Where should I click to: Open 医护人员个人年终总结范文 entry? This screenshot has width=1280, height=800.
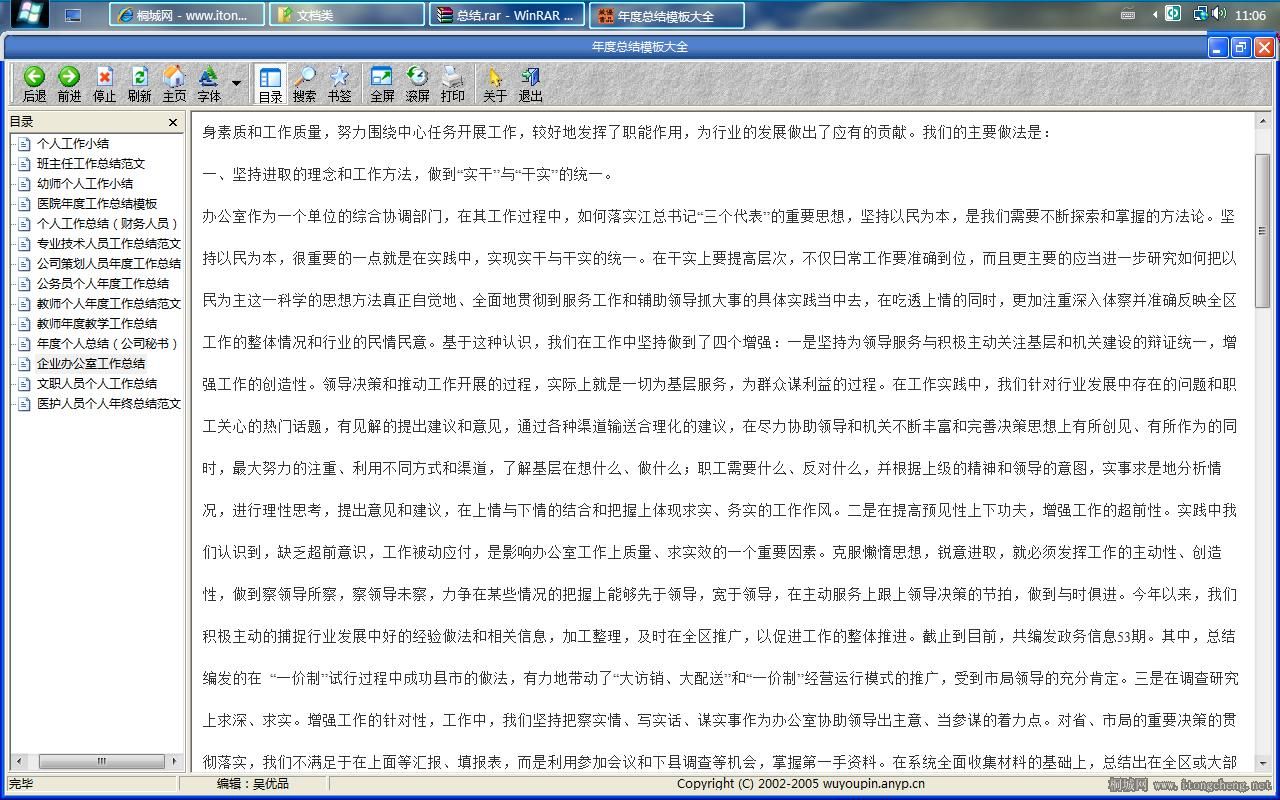[109, 403]
